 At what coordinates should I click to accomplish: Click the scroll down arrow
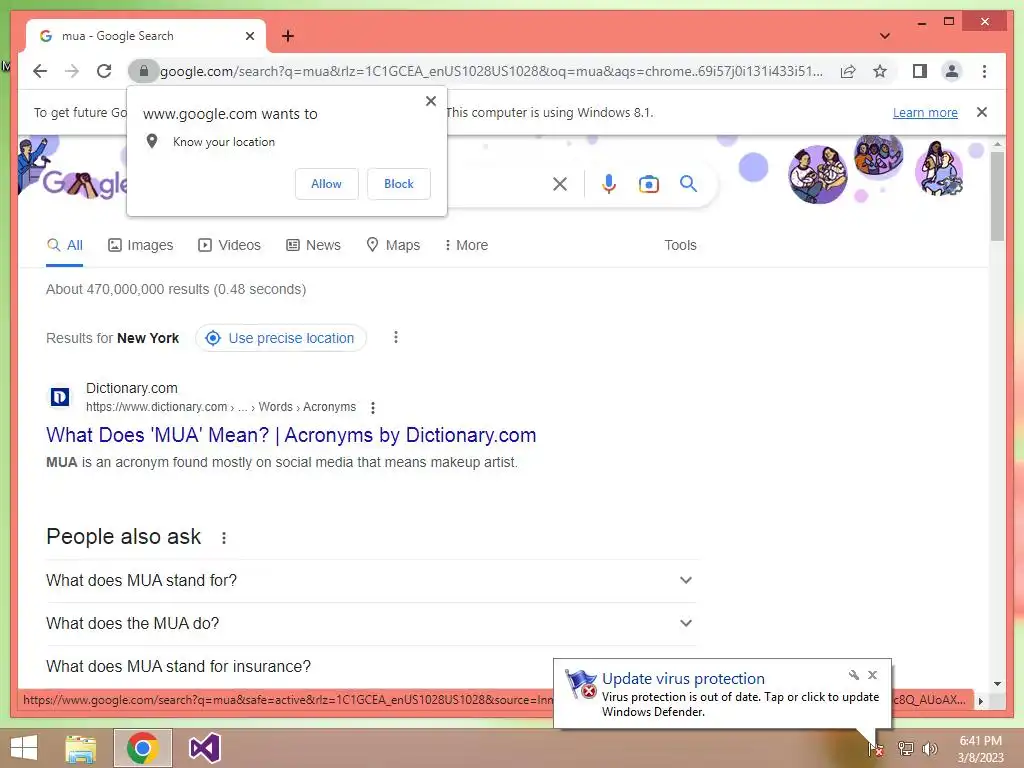997,684
